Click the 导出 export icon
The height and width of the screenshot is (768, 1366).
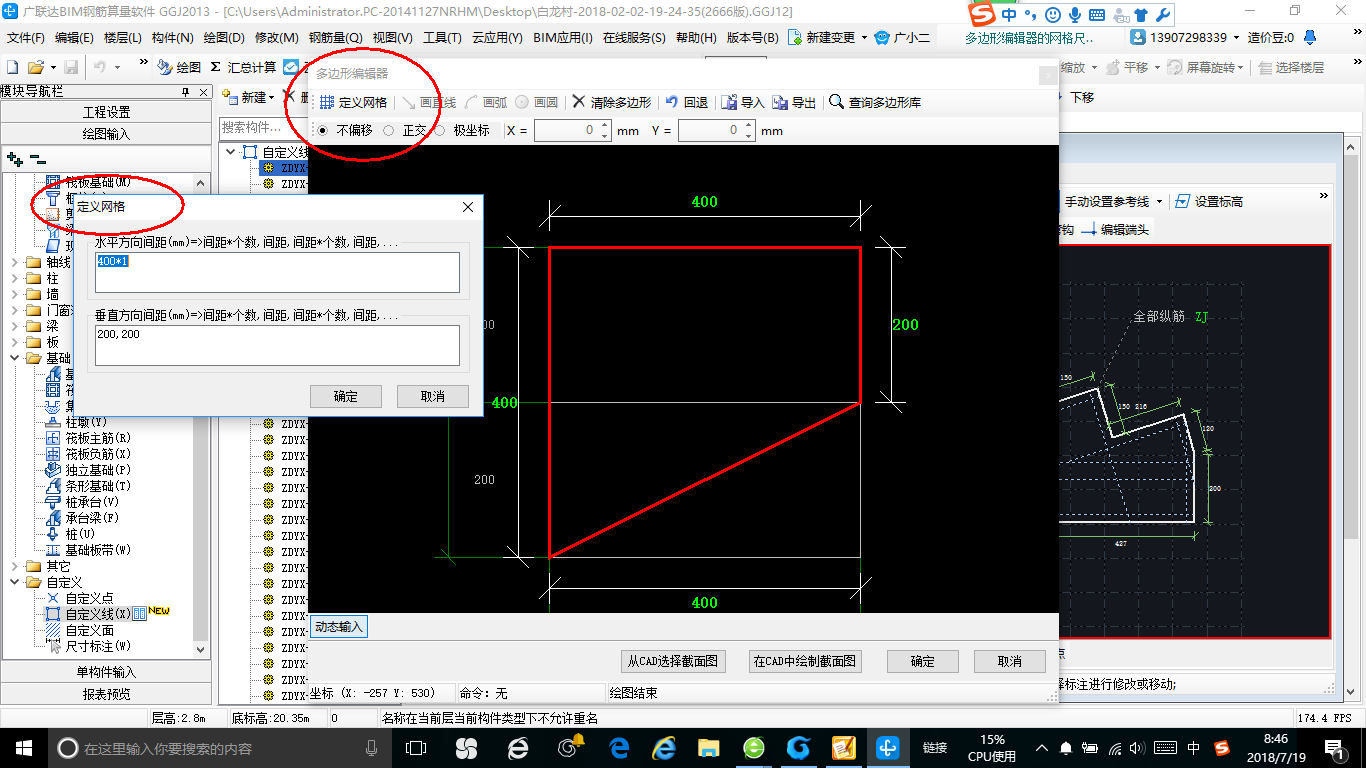pyautogui.click(x=780, y=103)
